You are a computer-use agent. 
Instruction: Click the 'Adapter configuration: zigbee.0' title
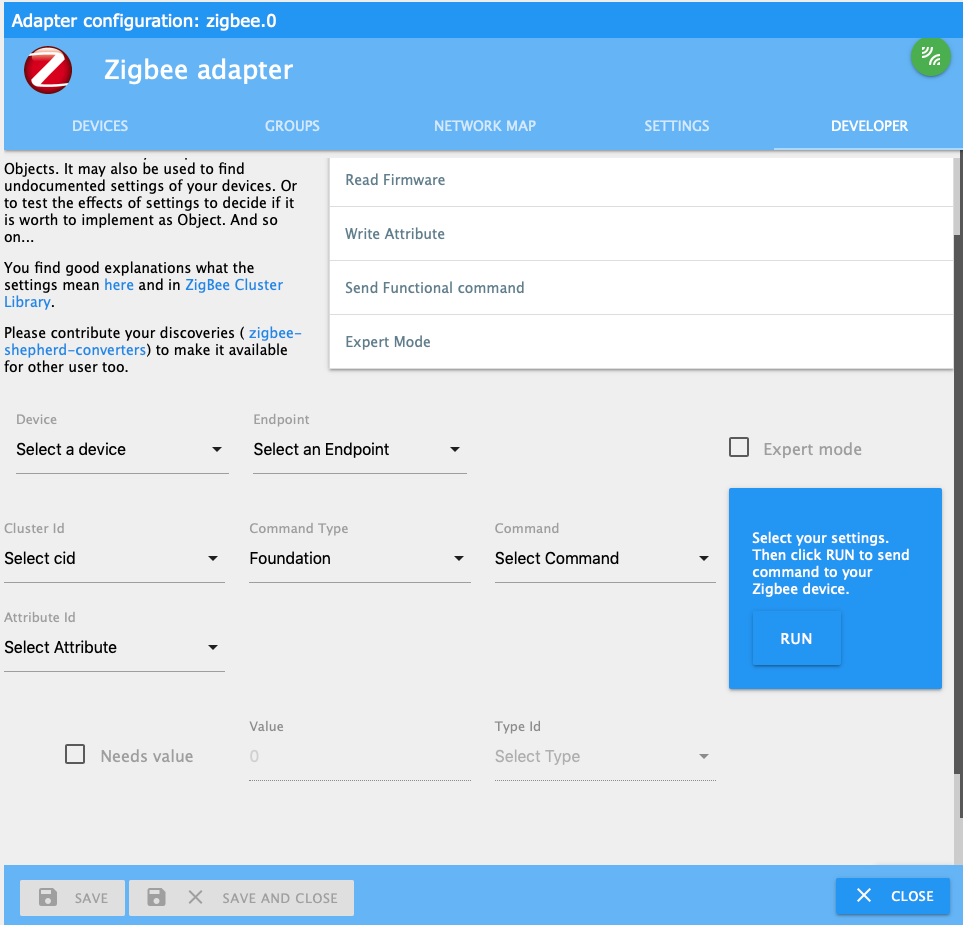point(144,21)
